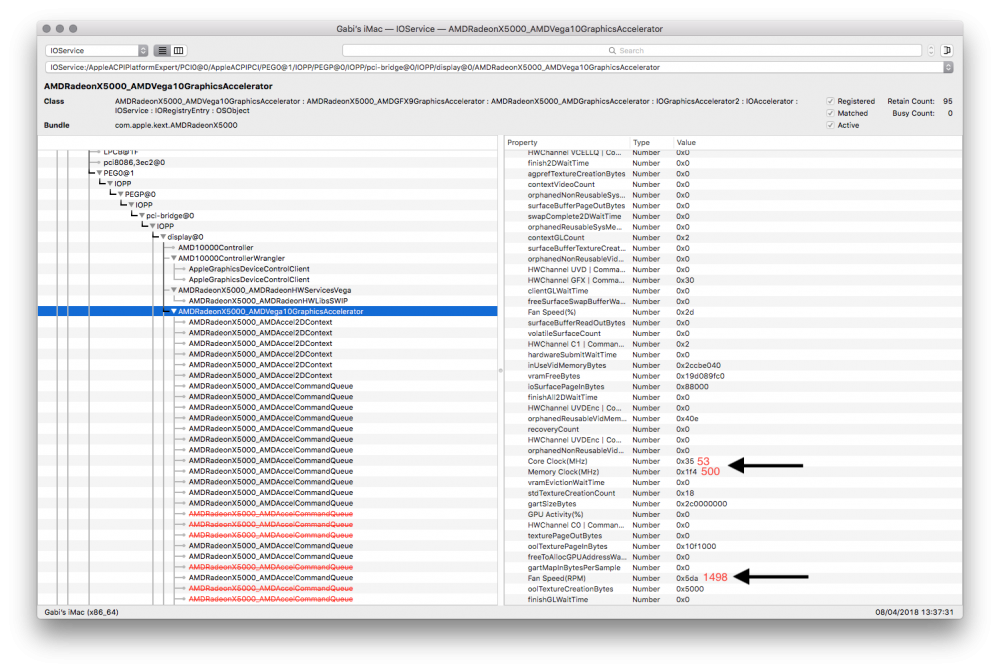Select the gartMapInBytesPerSample property row
Screen dimensions: 1000x672
click(x=733, y=567)
